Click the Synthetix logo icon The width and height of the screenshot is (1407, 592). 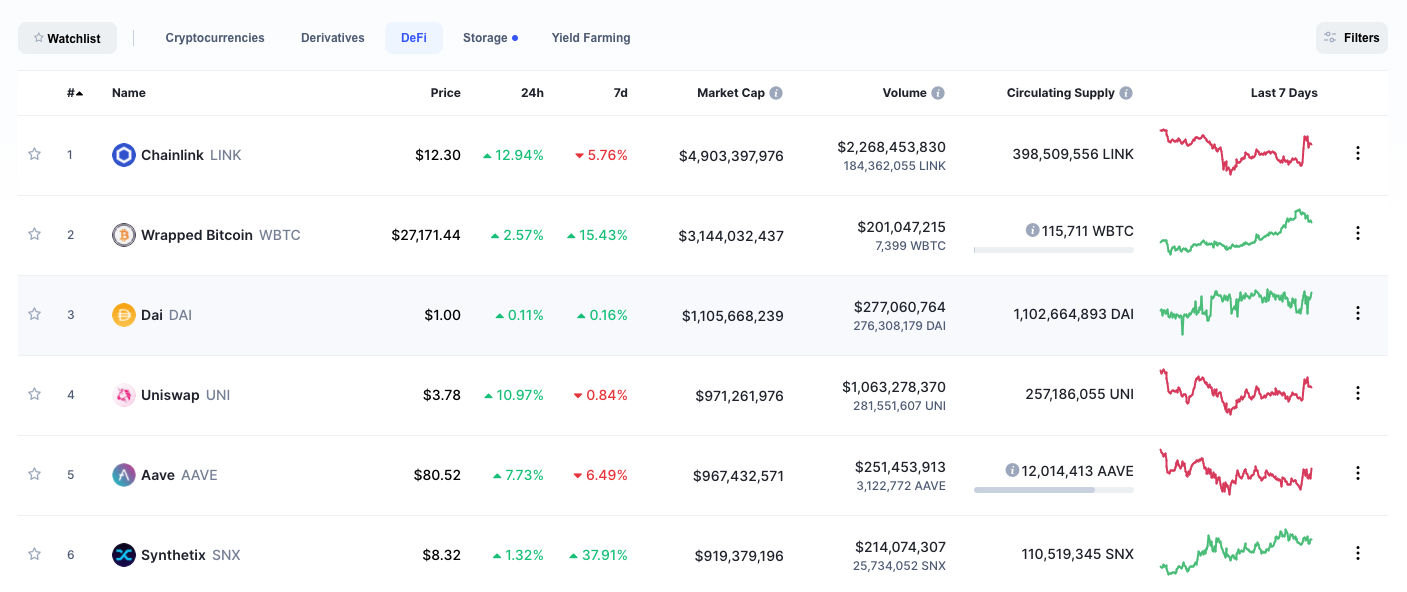[124, 555]
